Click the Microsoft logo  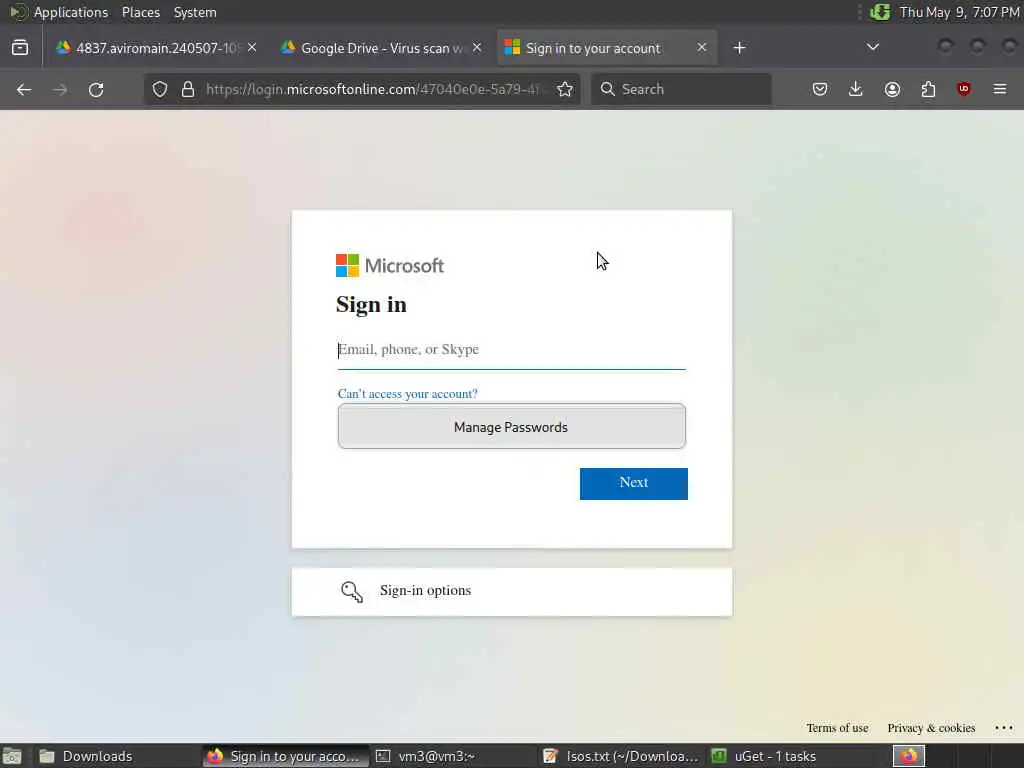390,265
